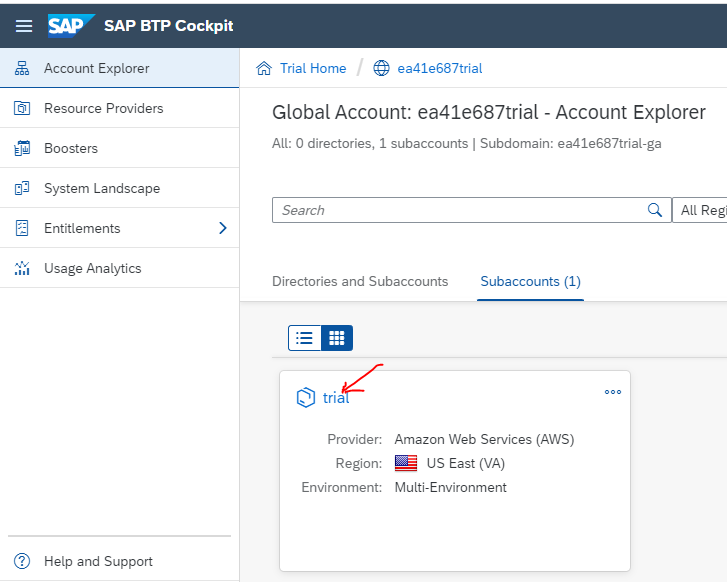Click the US flag icon

[406, 463]
